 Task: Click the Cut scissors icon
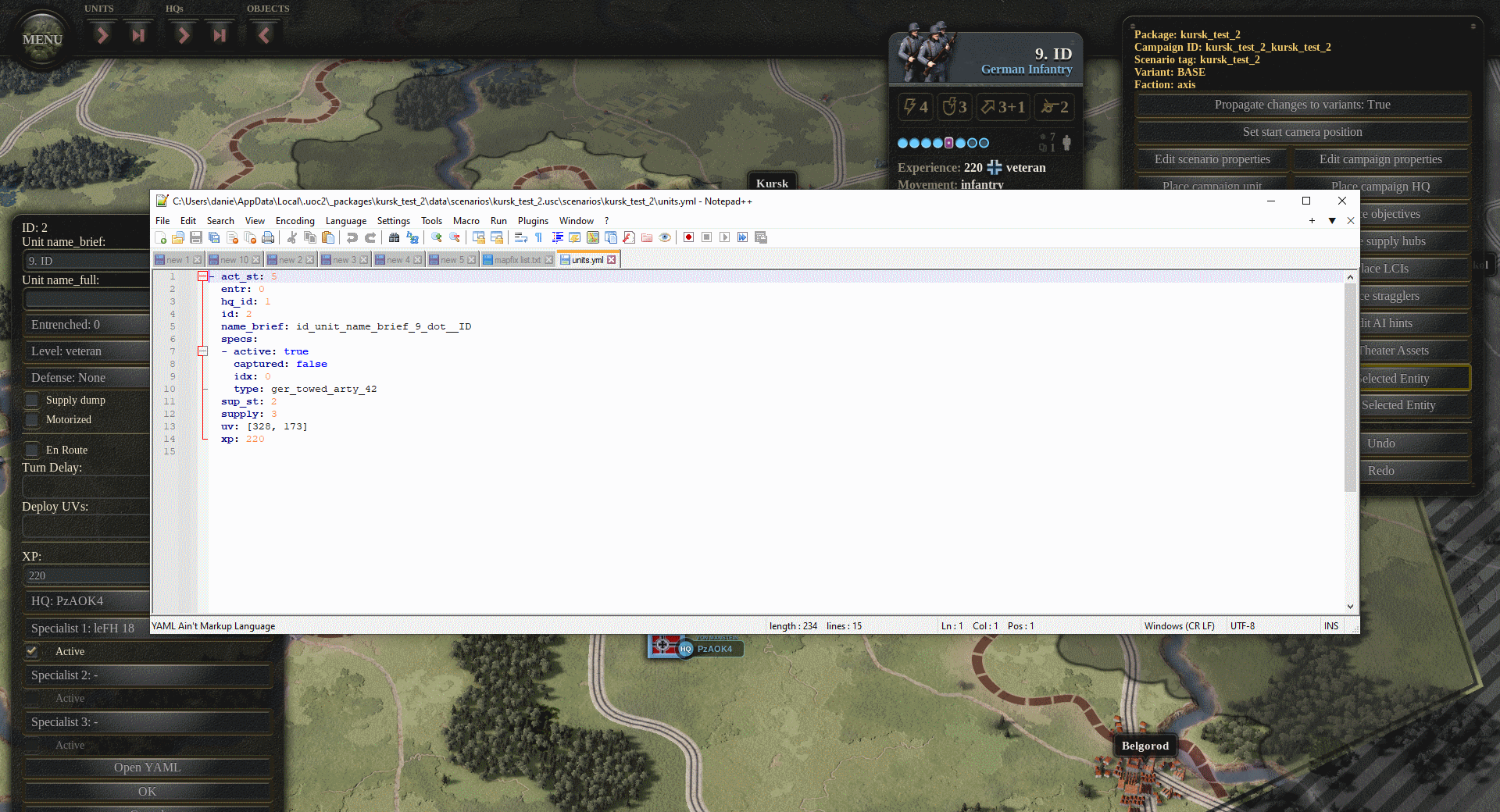coord(292,237)
